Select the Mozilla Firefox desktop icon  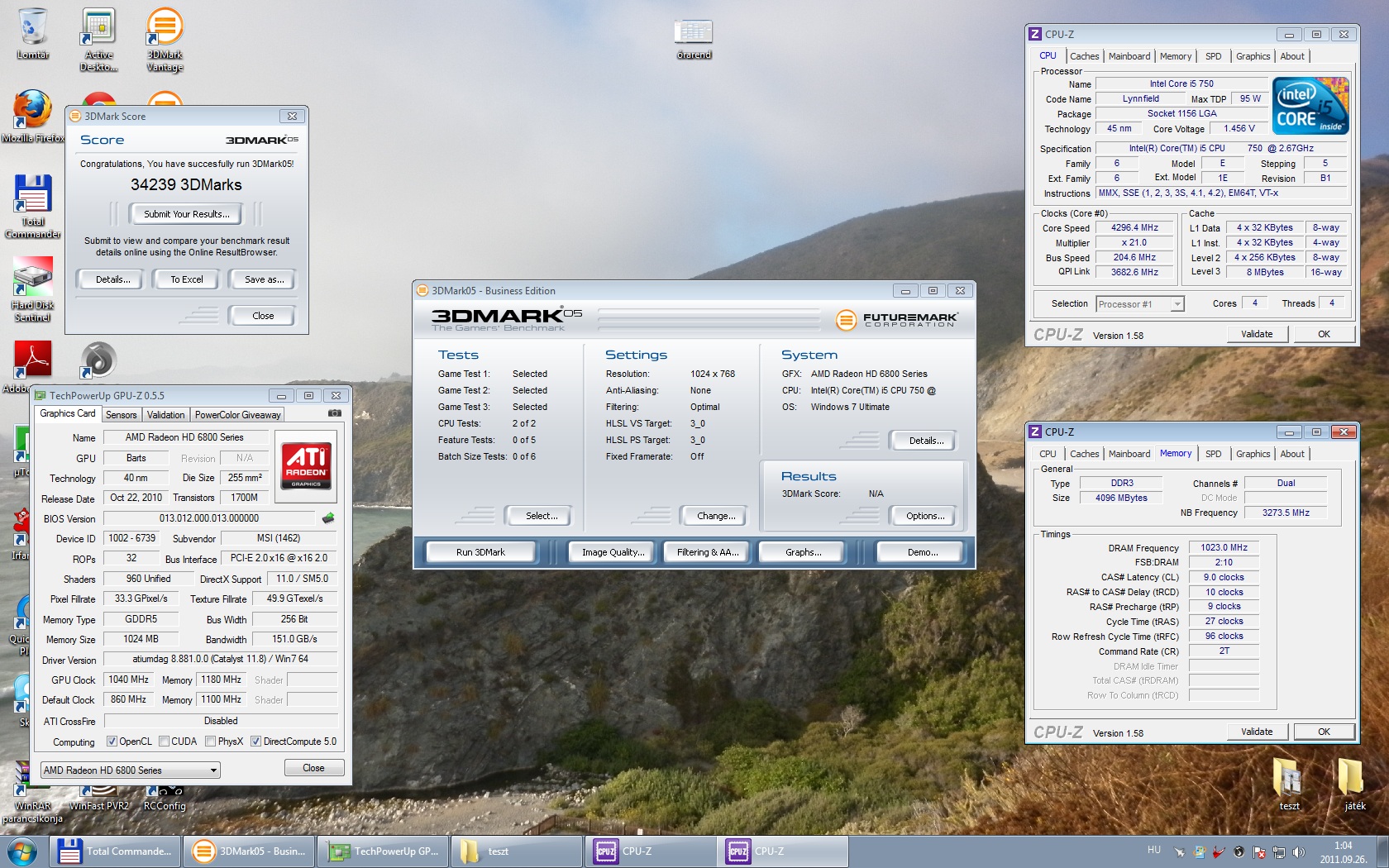pyautogui.click(x=33, y=117)
